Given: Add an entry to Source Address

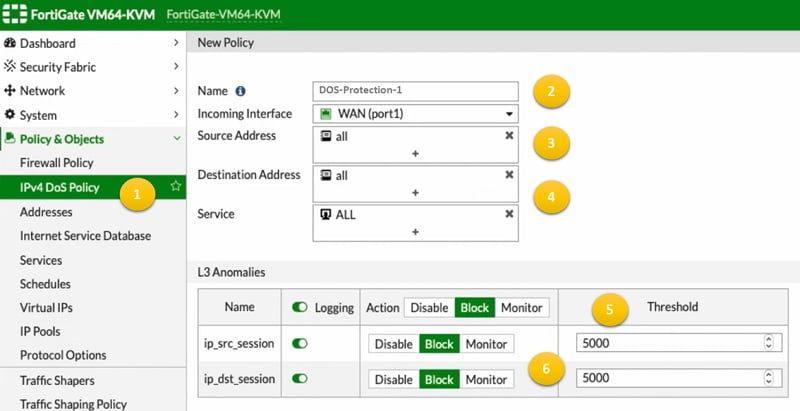Looking at the screenshot, I should 415,153.
